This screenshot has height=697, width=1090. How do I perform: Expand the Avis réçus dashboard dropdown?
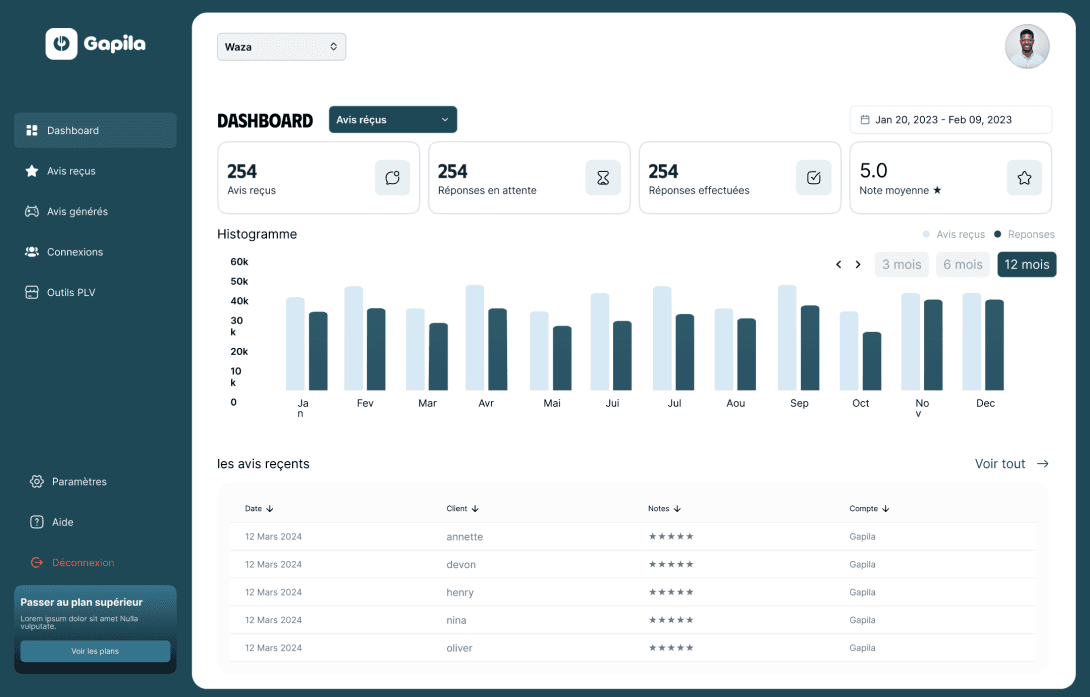(x=393, y=120)
